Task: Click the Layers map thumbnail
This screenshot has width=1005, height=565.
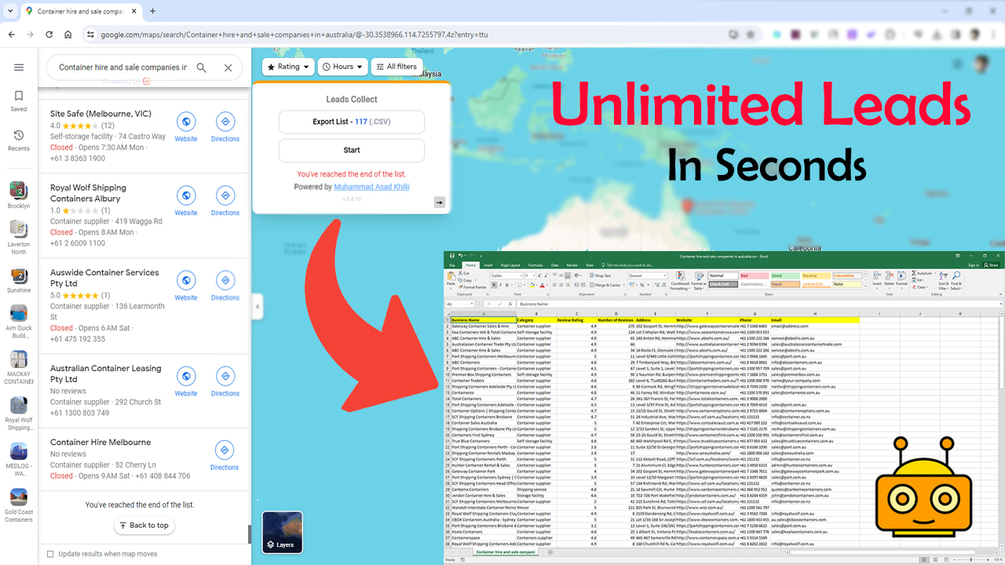Action: (282, 532)
